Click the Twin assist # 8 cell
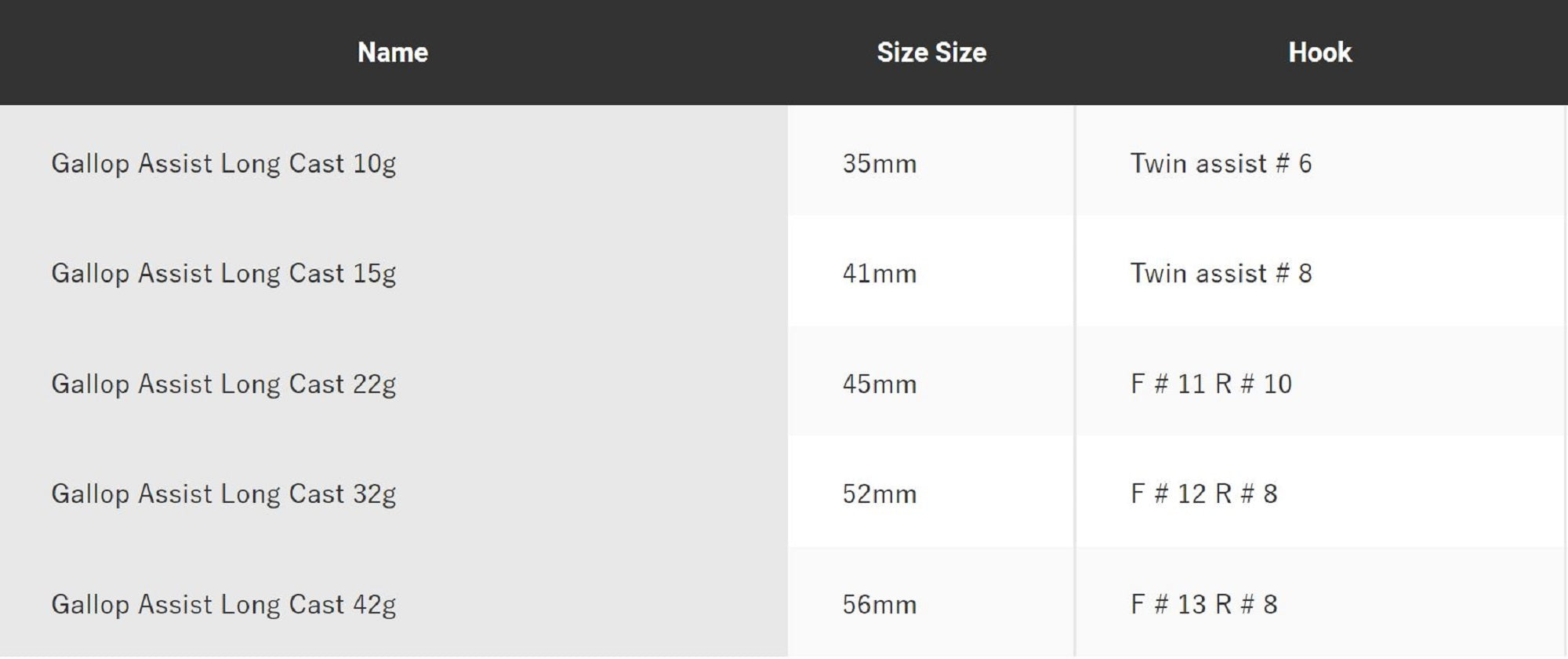Viewport: 1568px width, 659px height. click(1221, 273)
